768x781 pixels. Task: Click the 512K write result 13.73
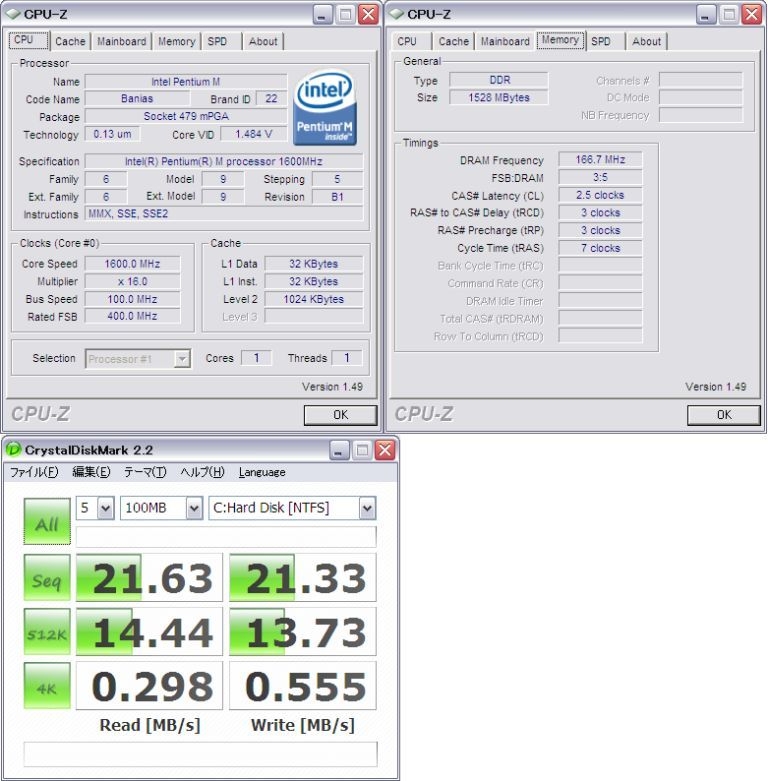(303, 632)
